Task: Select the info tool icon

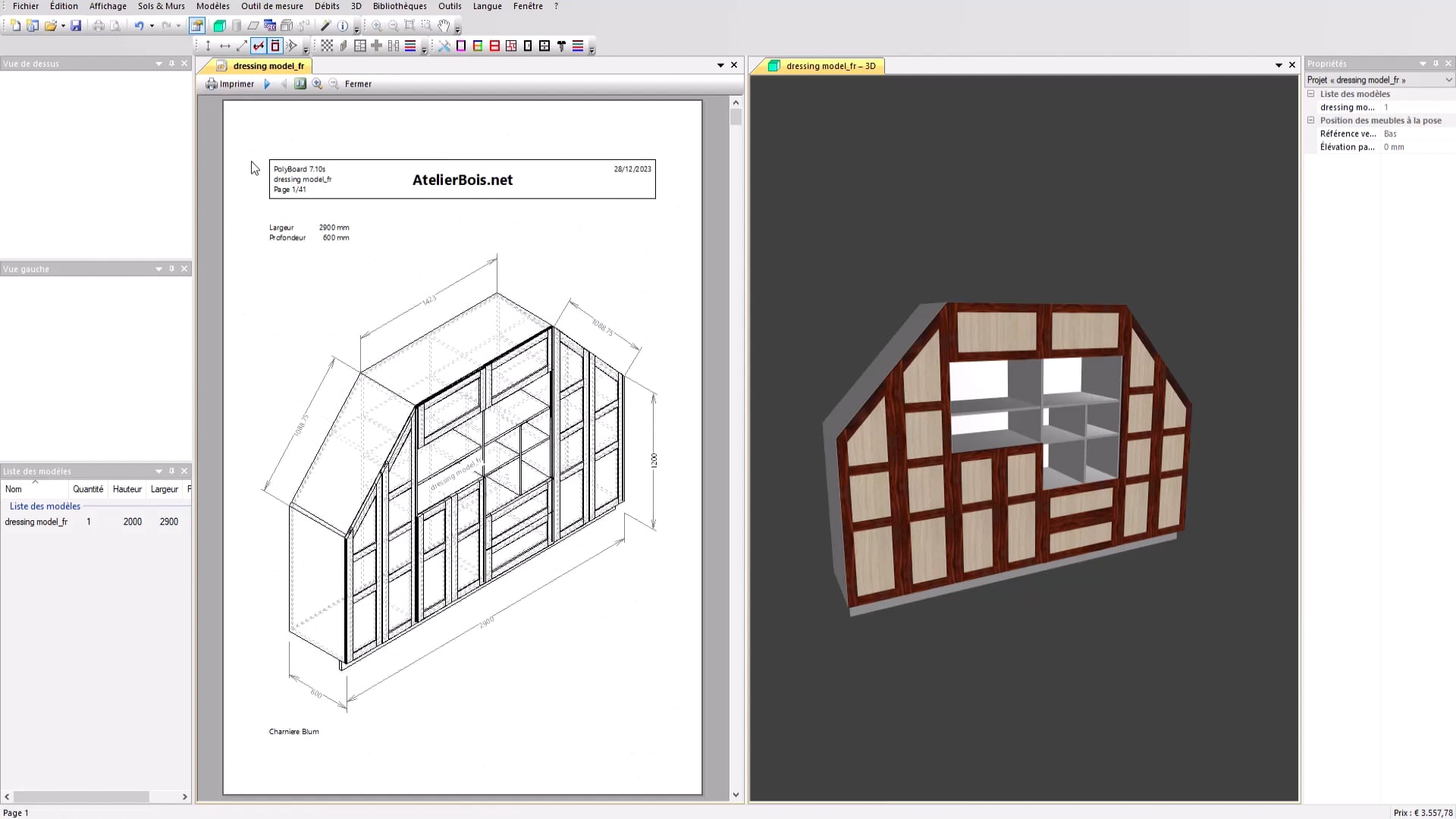Action: [x=342, y=25]
